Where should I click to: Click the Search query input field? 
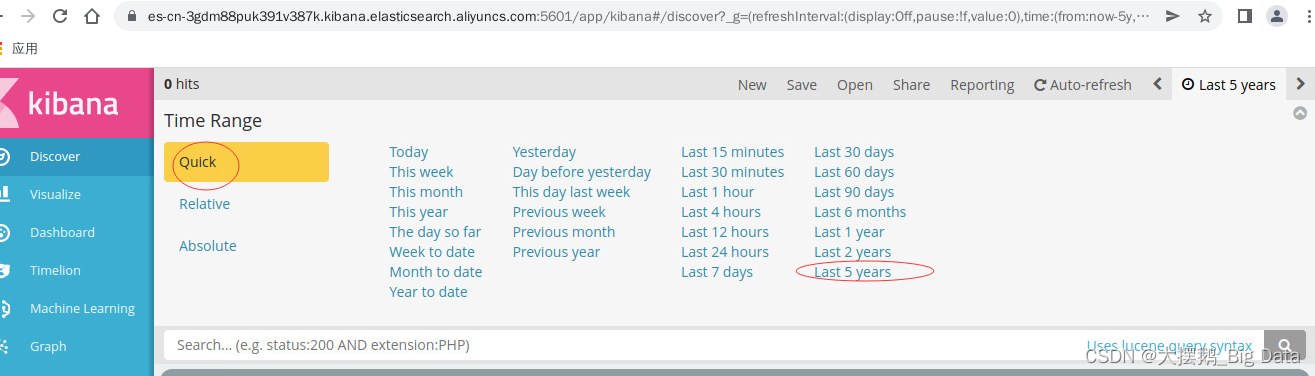pos(714,345)
